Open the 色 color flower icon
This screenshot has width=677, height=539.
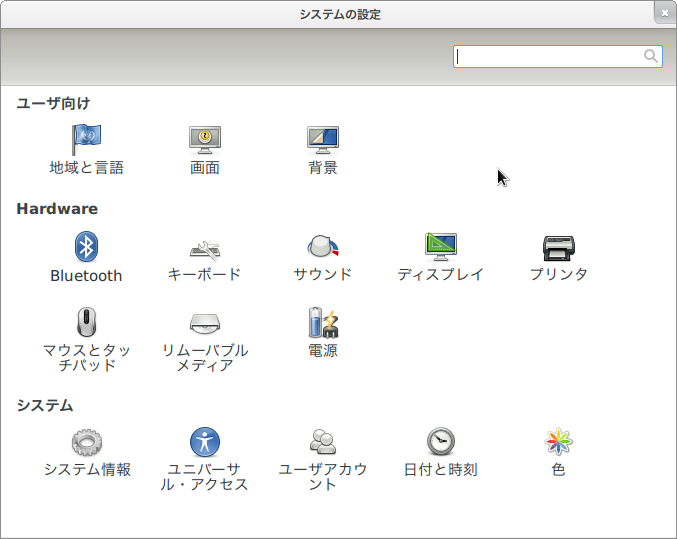(x=559, y=441)
